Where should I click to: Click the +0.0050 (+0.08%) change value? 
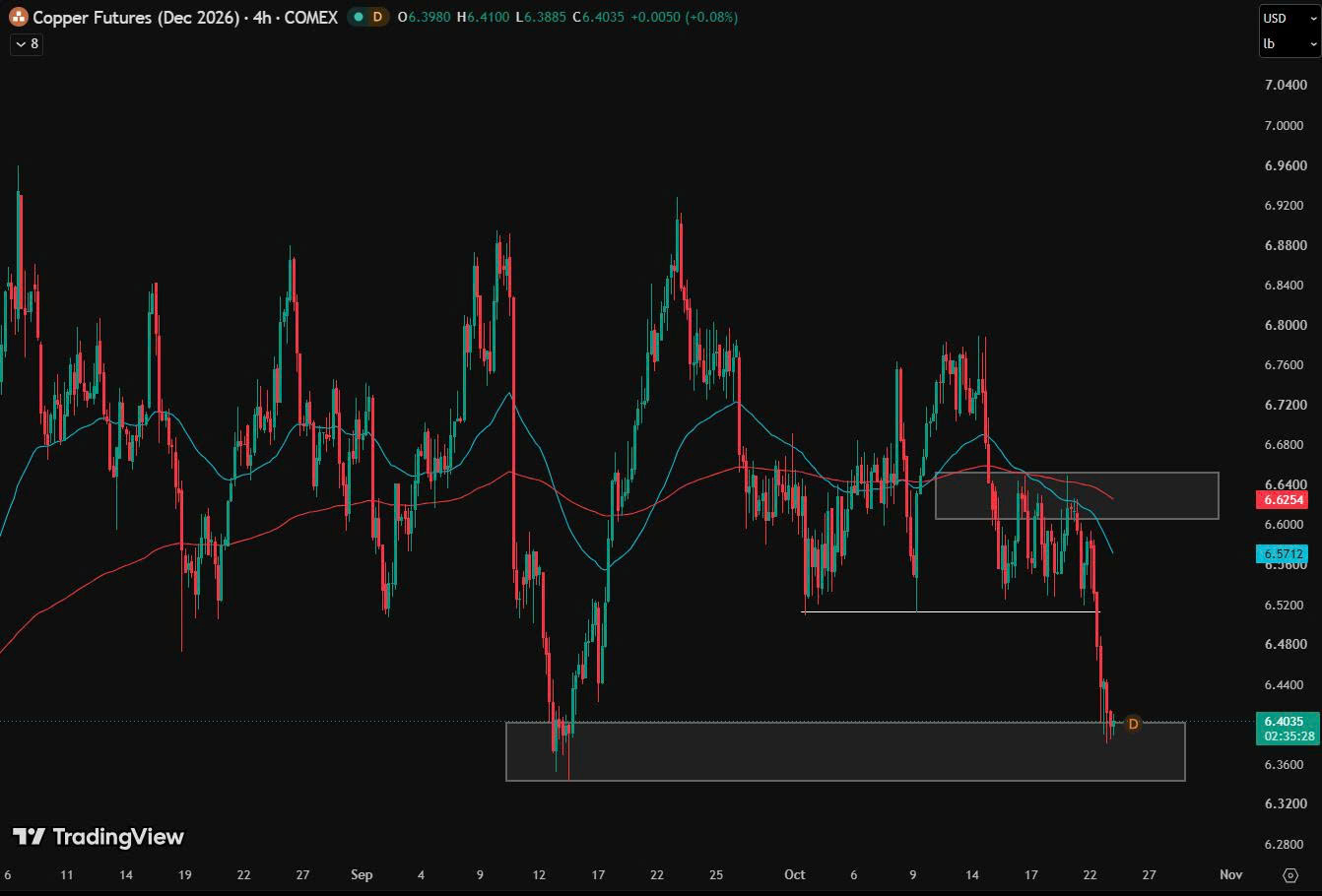684,17
